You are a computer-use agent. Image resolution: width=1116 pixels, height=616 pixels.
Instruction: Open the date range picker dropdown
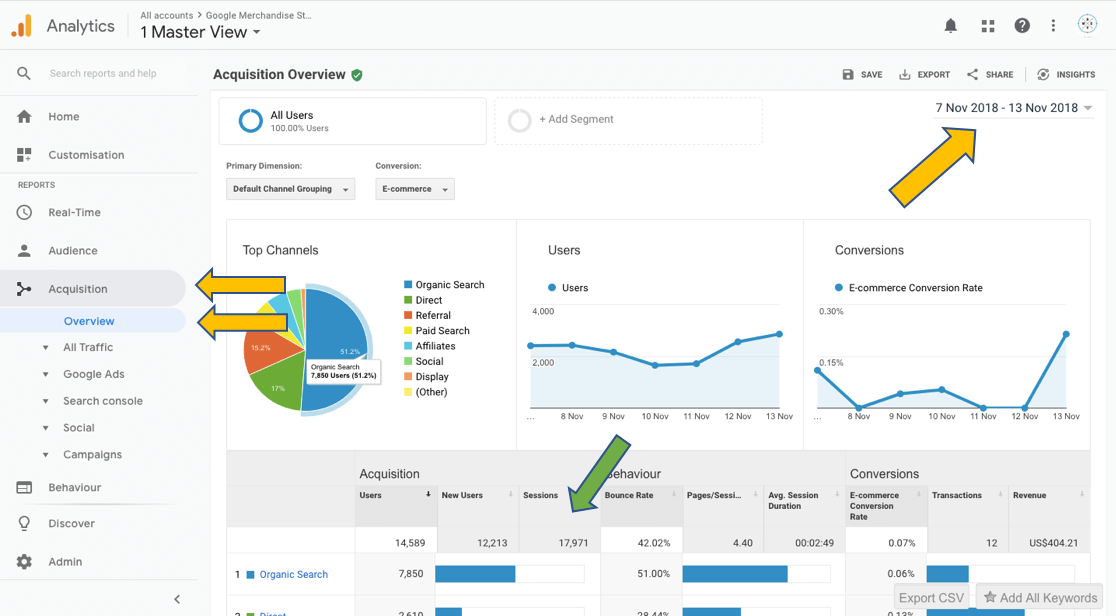point(1014,108)
